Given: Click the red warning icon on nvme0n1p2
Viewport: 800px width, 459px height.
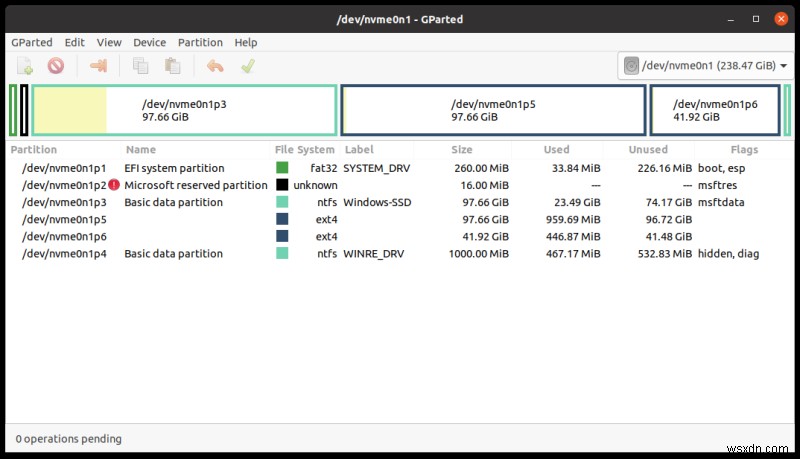Looking at the screenshot, I should tap(114, 185).
